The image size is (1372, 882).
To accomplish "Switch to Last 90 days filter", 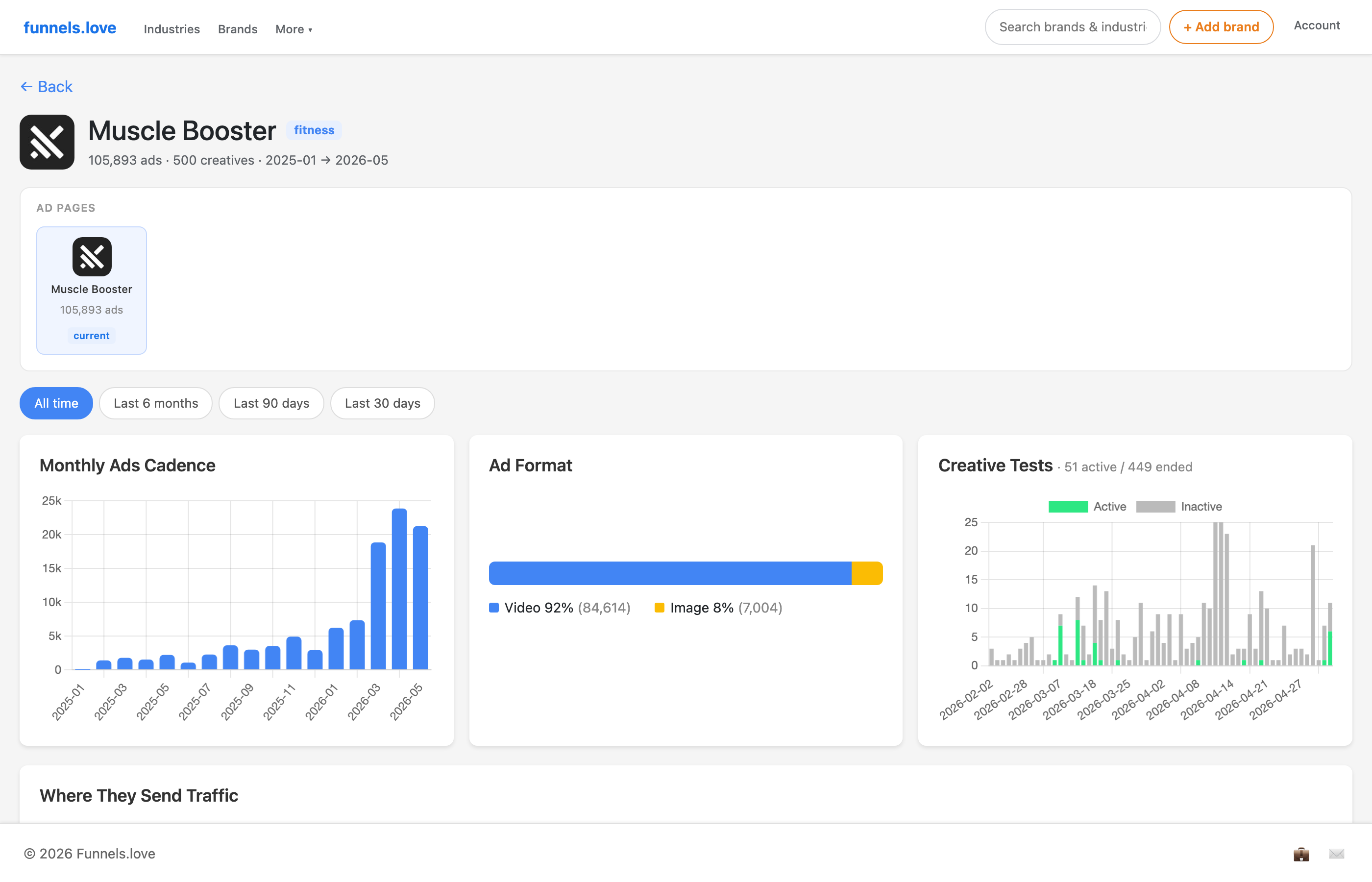I will [x=271, y=403].
